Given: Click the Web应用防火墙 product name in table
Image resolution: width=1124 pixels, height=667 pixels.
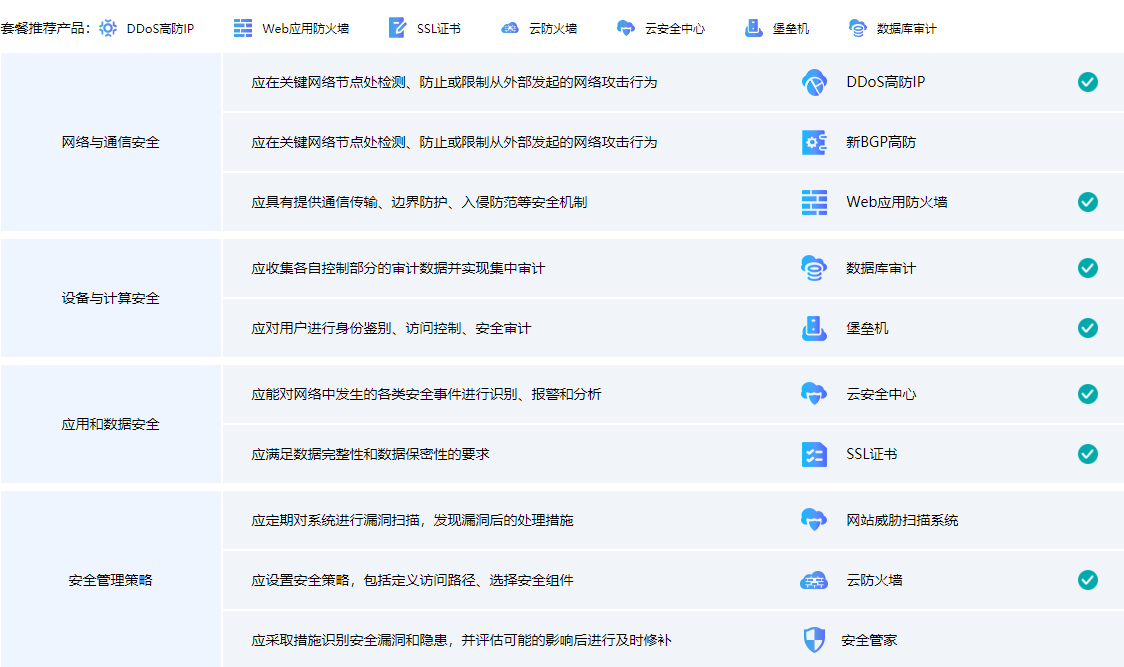Looking at the screenshot, I should (896, 202).
